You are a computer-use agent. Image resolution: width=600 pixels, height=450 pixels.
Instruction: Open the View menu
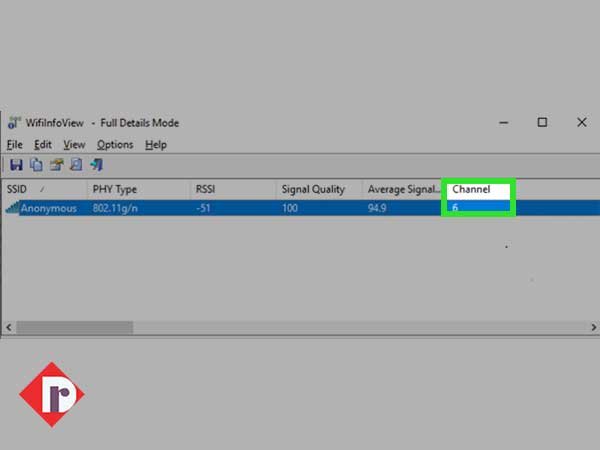click(74, 145)
